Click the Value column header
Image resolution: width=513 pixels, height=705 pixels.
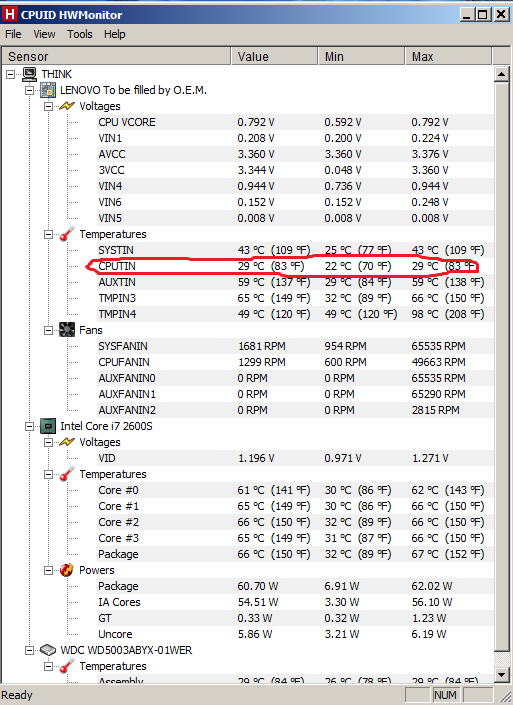pos(275,57)
